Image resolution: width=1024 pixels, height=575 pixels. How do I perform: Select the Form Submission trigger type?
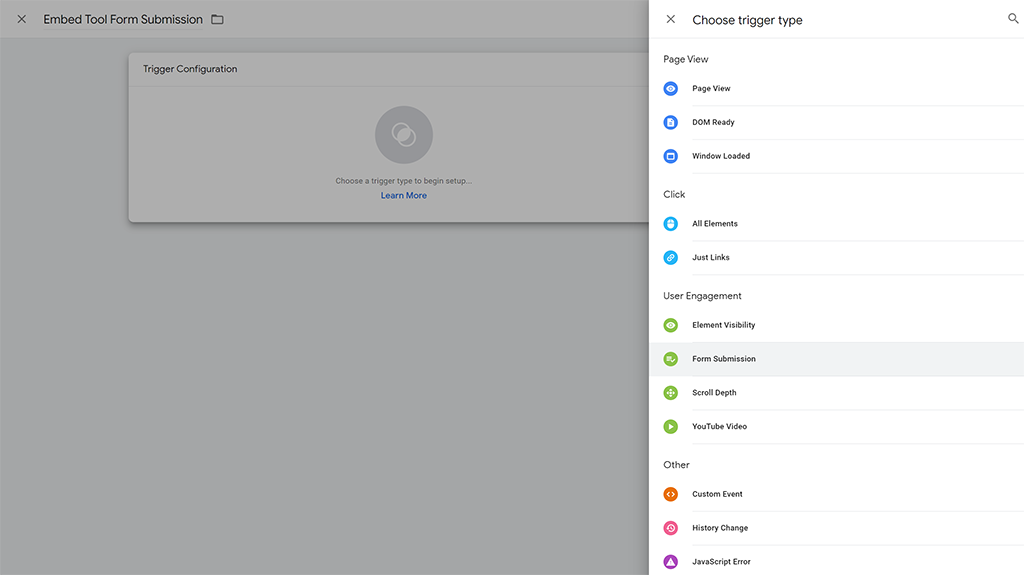(x=724, y=359)
